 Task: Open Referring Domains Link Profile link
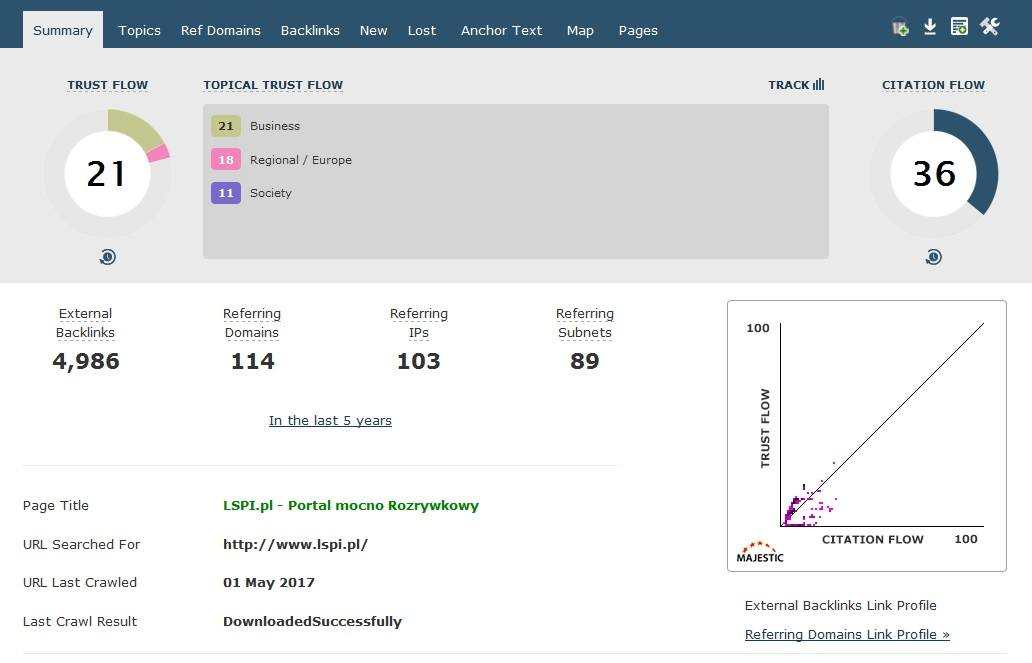(847, 634)
